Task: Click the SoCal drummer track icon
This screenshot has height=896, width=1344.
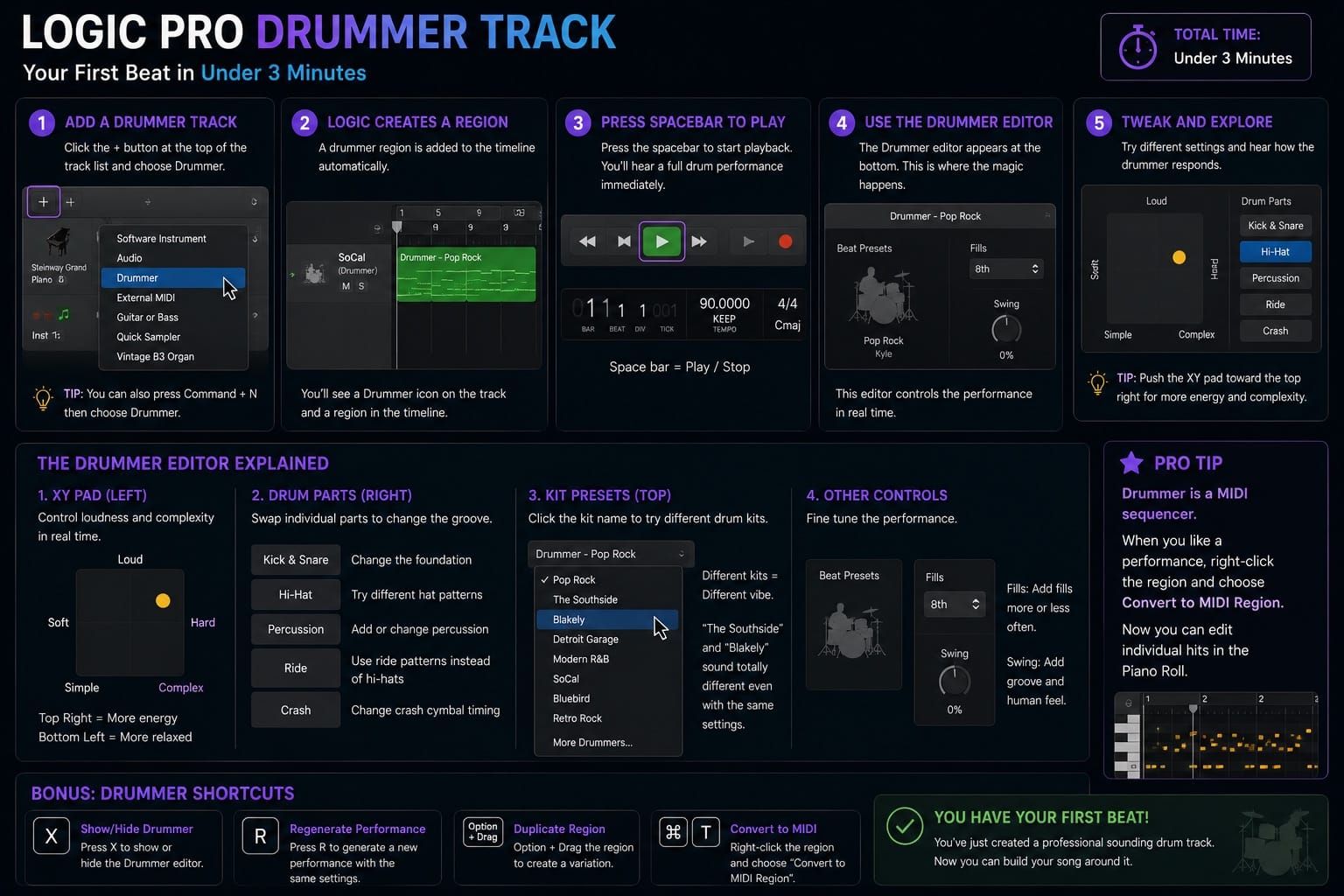Action: (x=314, y=273)
